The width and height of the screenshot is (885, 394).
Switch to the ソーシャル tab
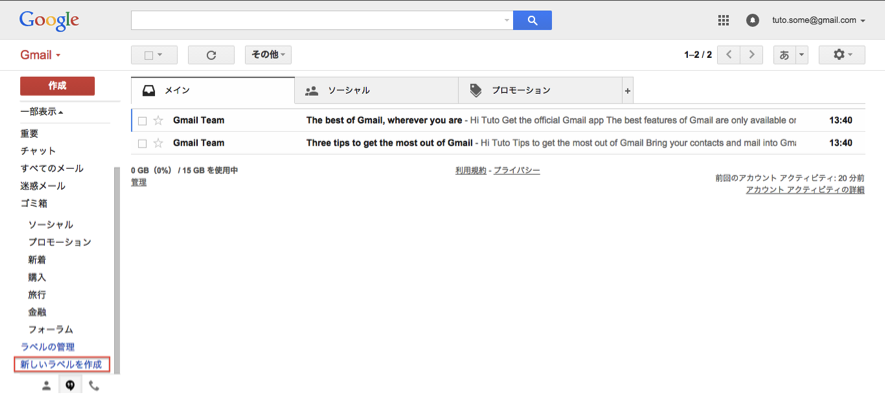point(376,90)
